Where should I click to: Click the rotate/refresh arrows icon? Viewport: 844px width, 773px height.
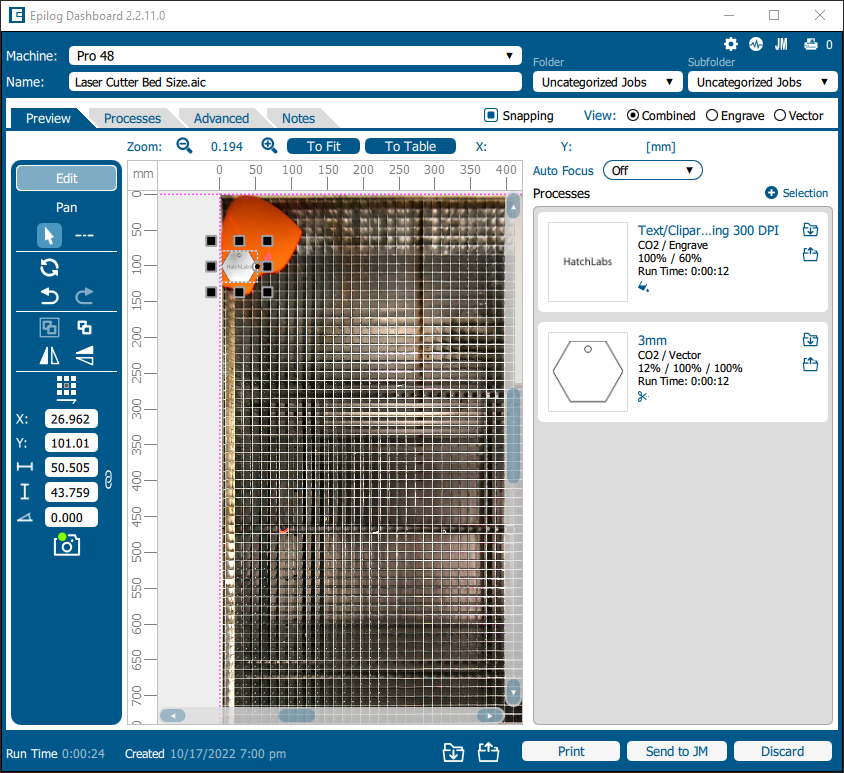[x=49, y=267]
